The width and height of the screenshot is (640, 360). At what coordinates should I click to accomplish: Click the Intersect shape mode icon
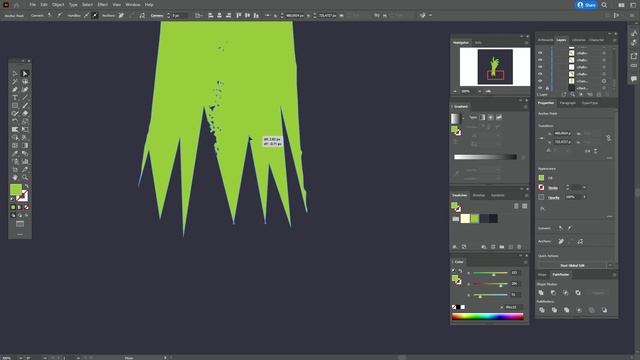(x=566, y=293)
